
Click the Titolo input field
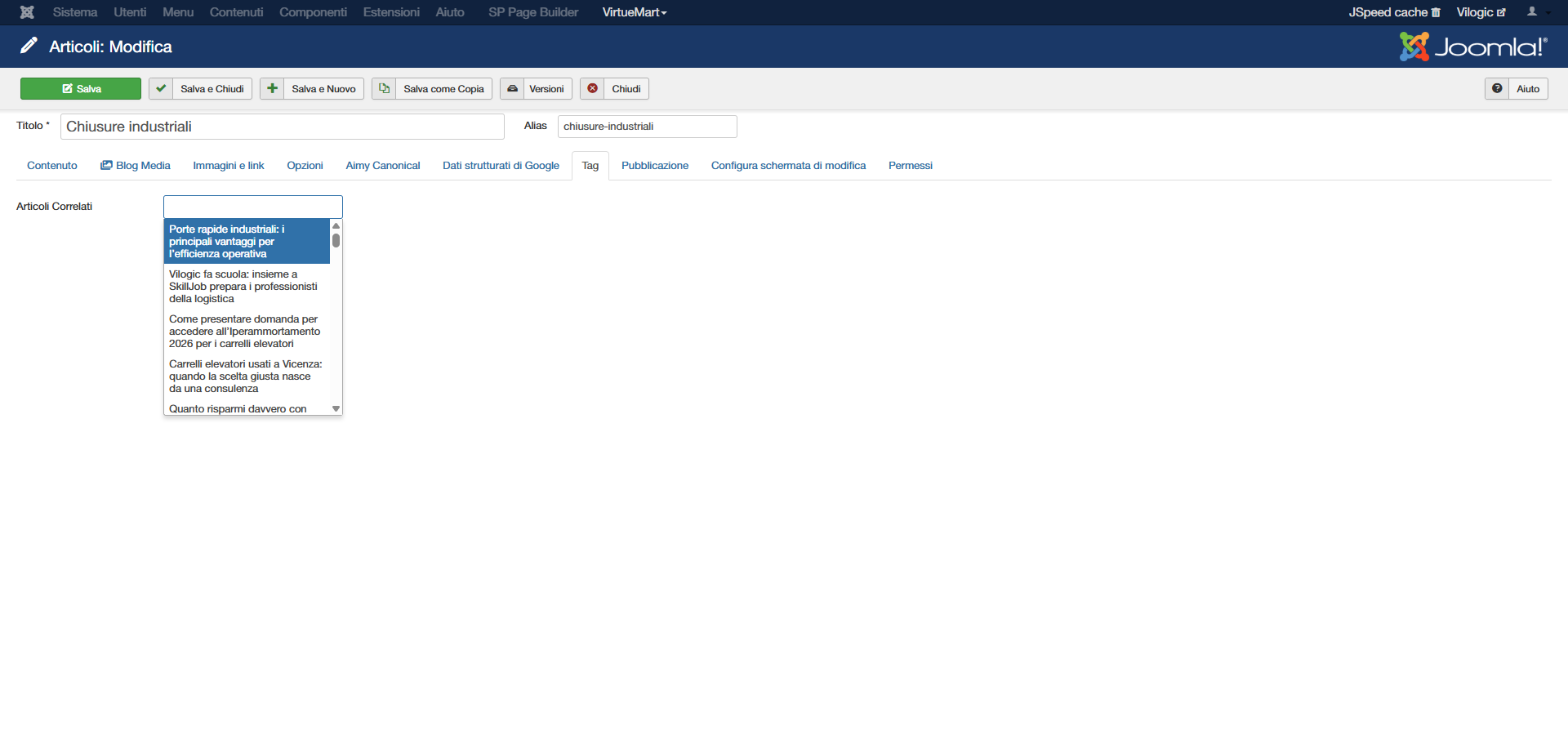coord(283,127)
